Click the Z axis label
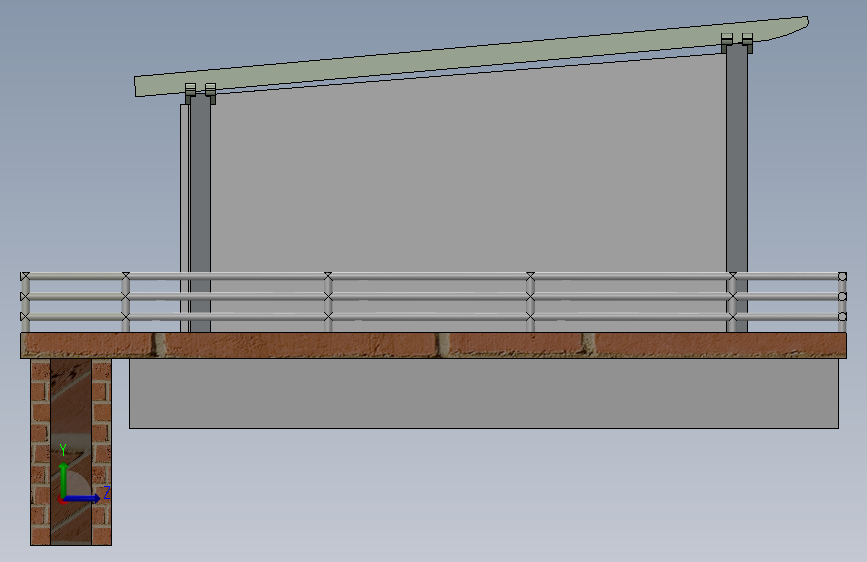 [x=107, y=492]
